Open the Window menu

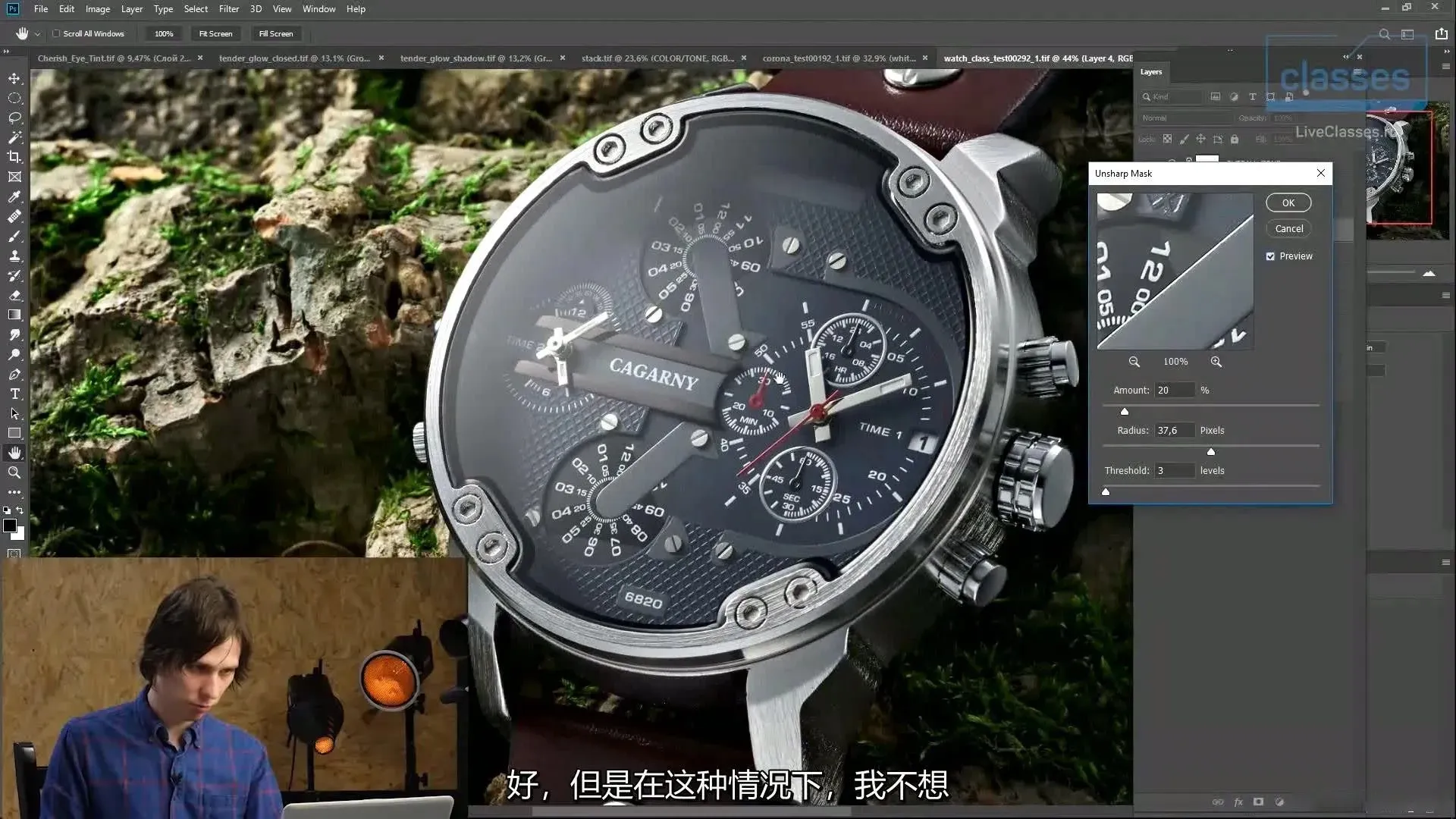pyautogui.click(x=318, y=9)
